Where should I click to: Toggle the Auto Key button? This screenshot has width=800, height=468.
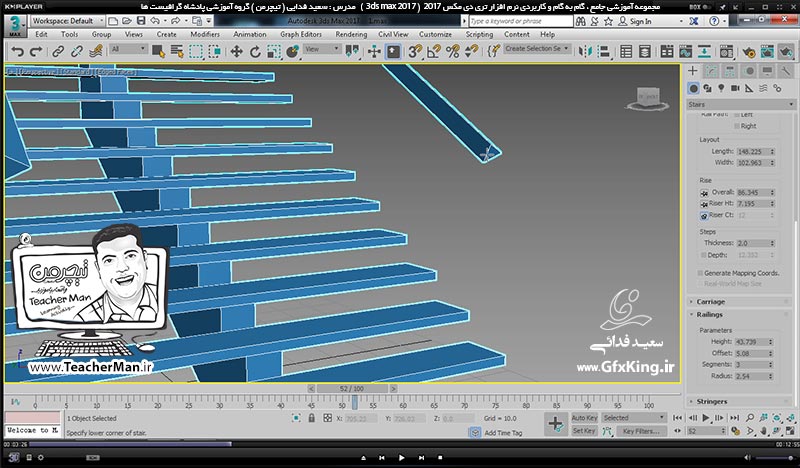pyautogui.click(x=584, y=417)
